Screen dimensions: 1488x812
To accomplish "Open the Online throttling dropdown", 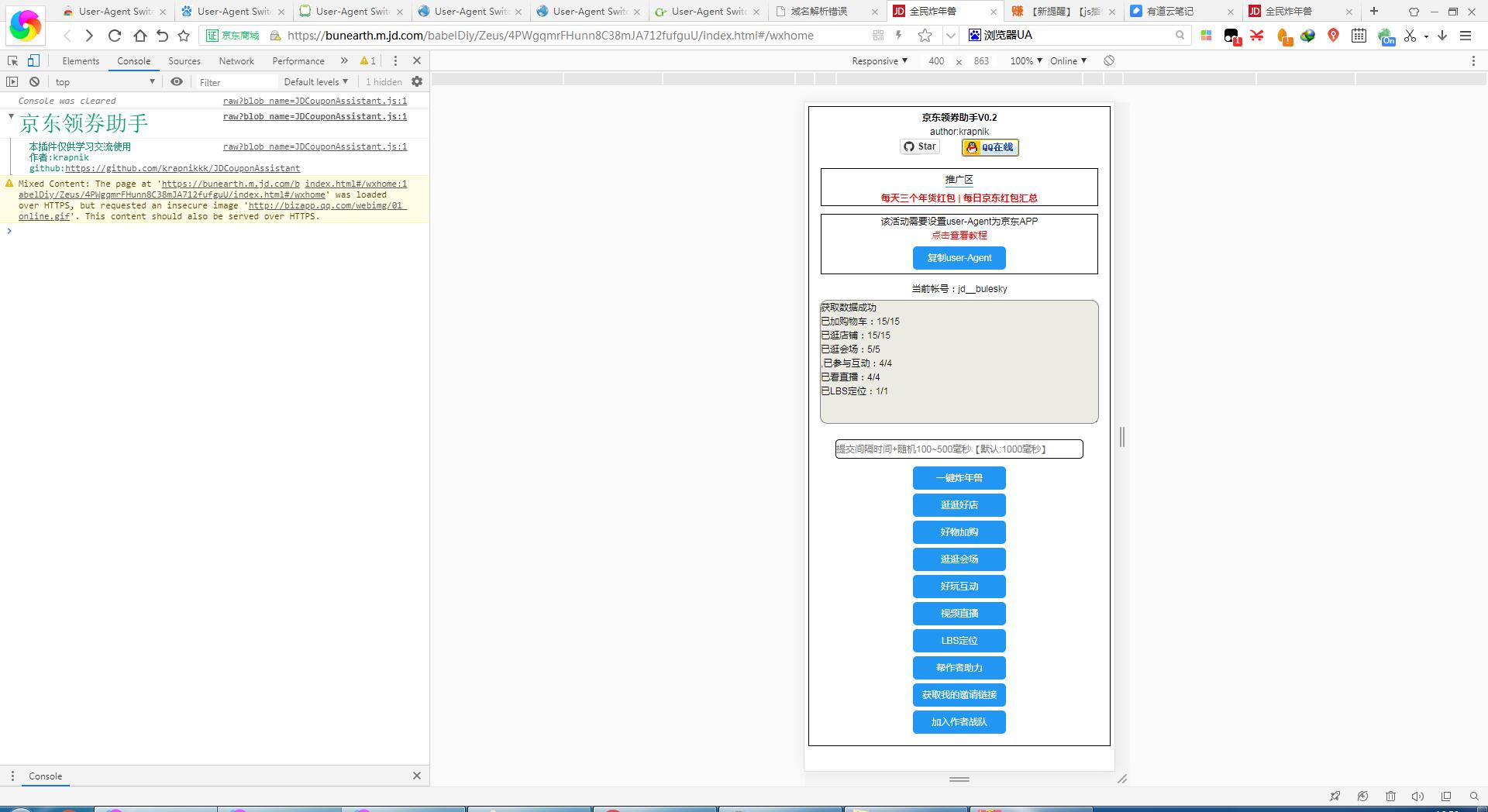I will tap(1068, 60).
